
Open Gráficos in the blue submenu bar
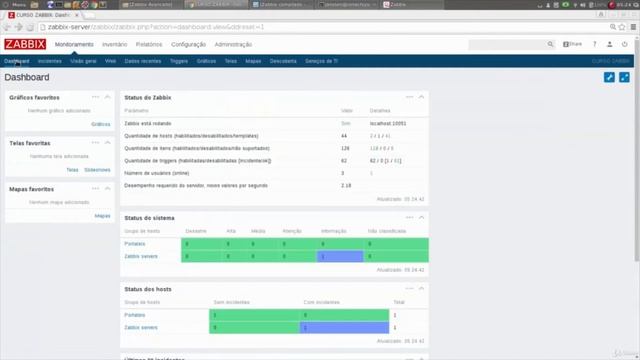(x=206, y=61)
